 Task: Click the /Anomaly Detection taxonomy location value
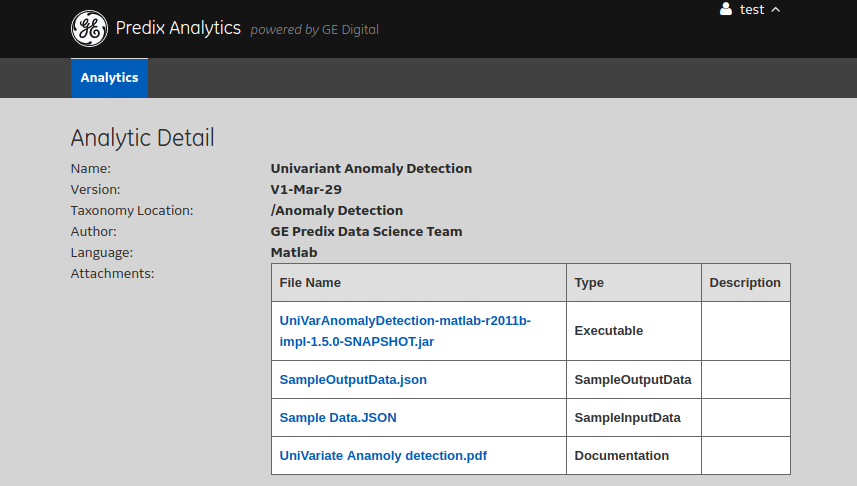click(336, 211)
